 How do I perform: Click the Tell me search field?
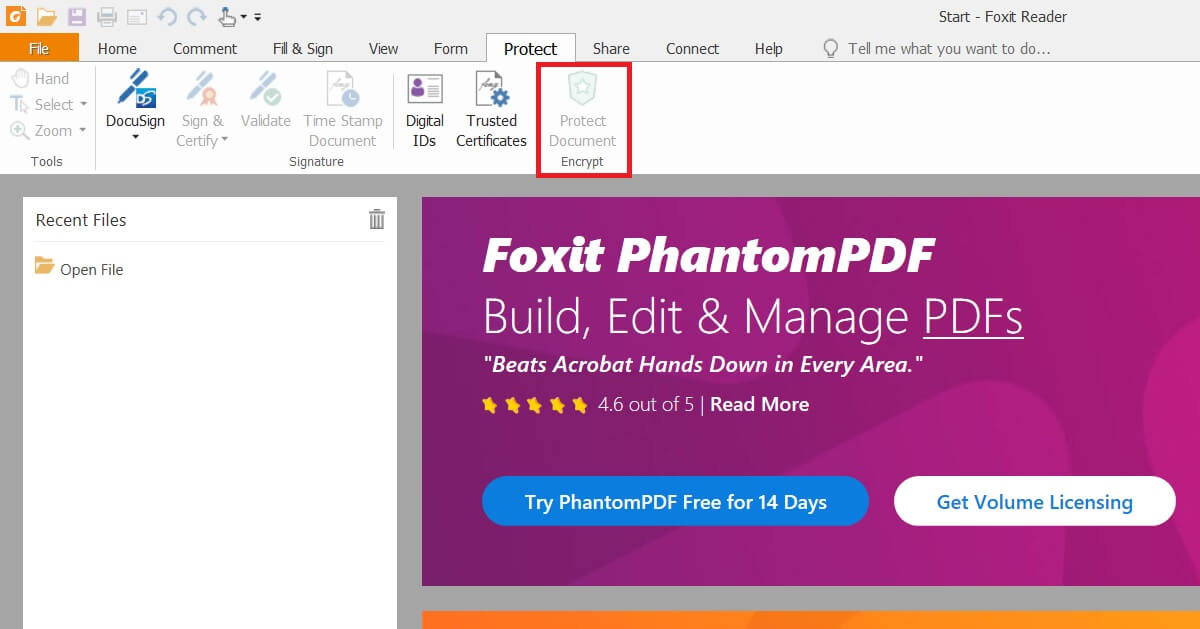click(x=940, y=48)
